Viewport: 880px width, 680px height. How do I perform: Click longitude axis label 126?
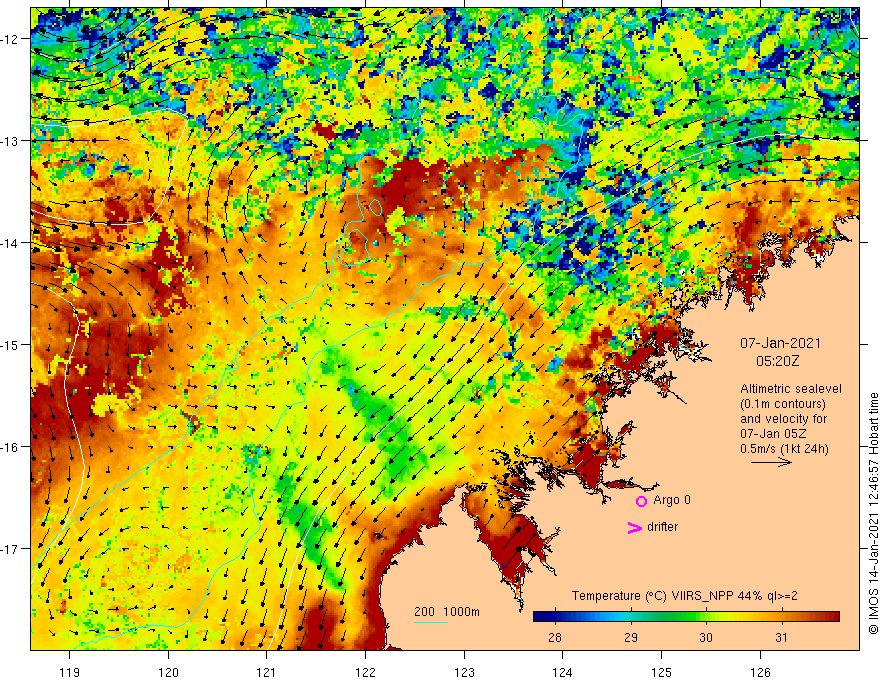point(760,672)
